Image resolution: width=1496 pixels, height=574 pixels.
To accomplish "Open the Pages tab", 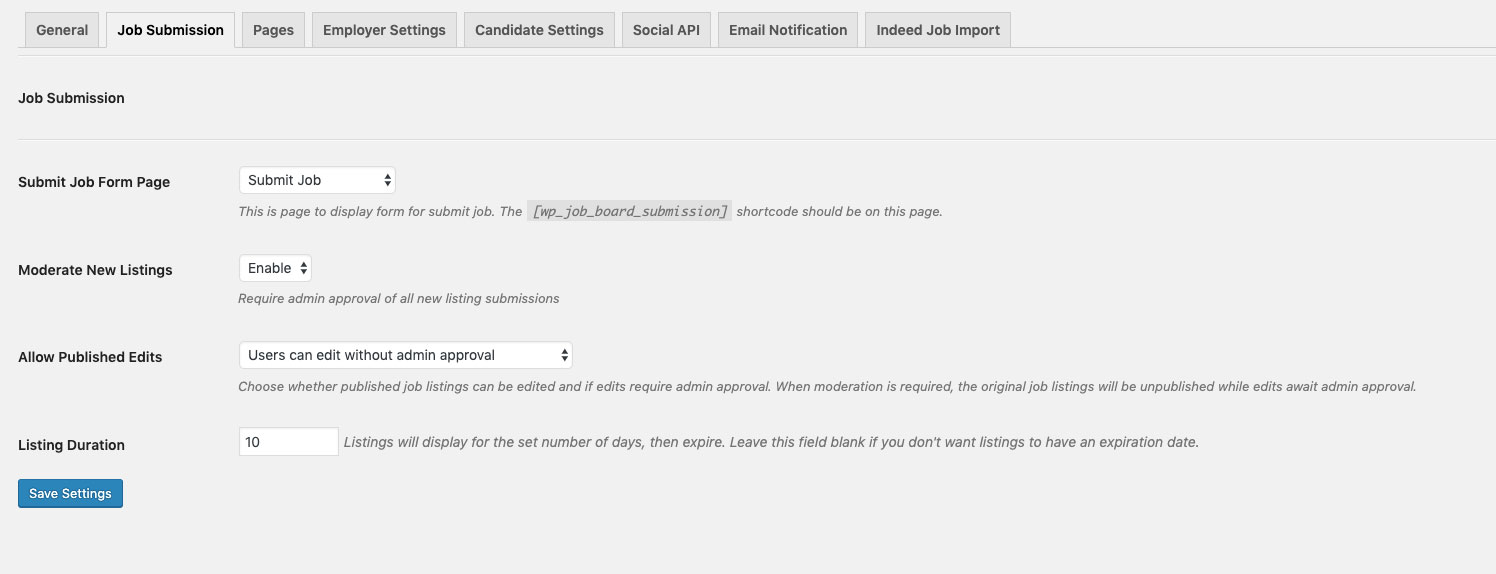I will click(x=273, y=30).
